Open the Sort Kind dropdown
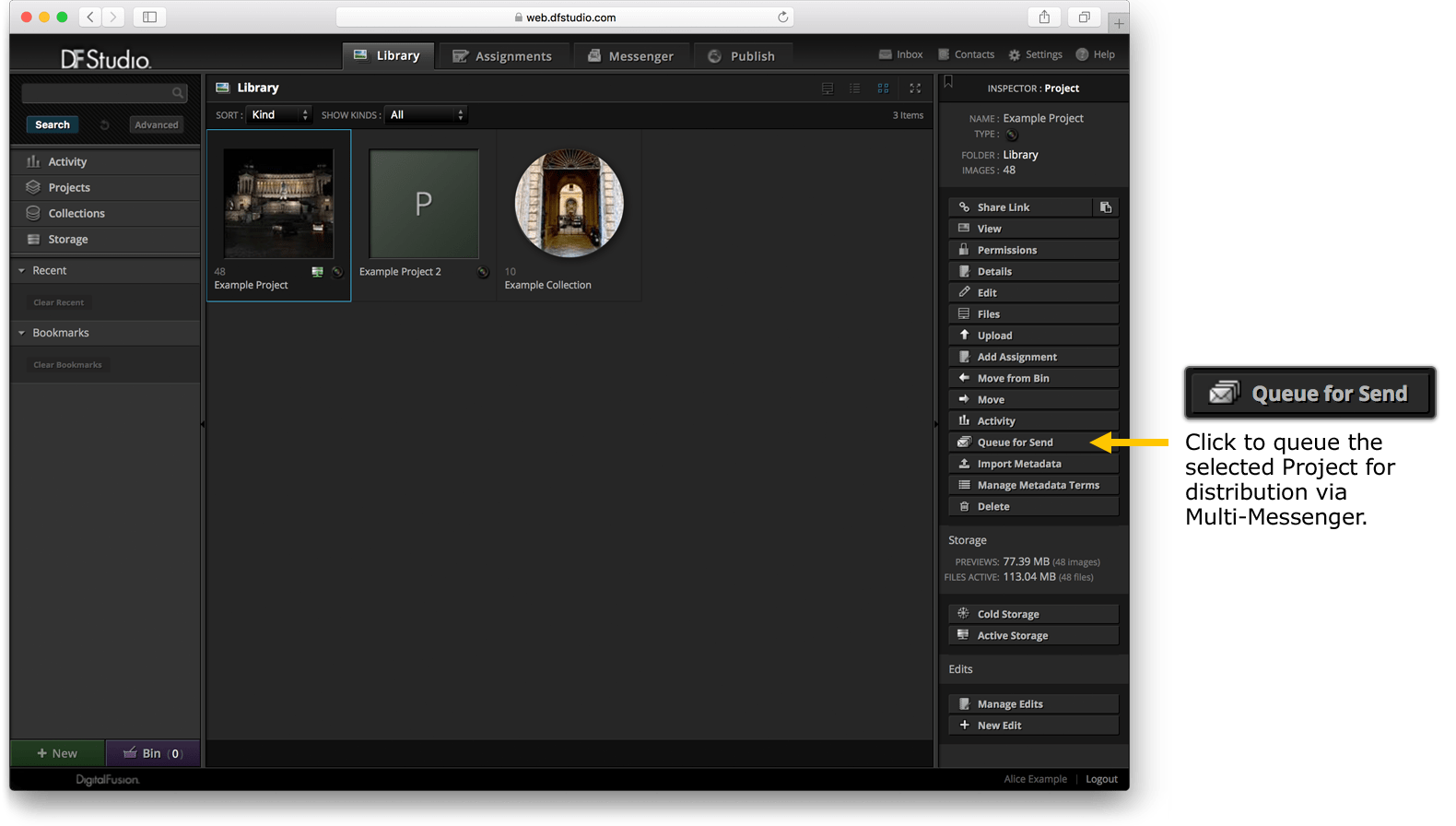The image size is (1456, 826). (279, 115)
